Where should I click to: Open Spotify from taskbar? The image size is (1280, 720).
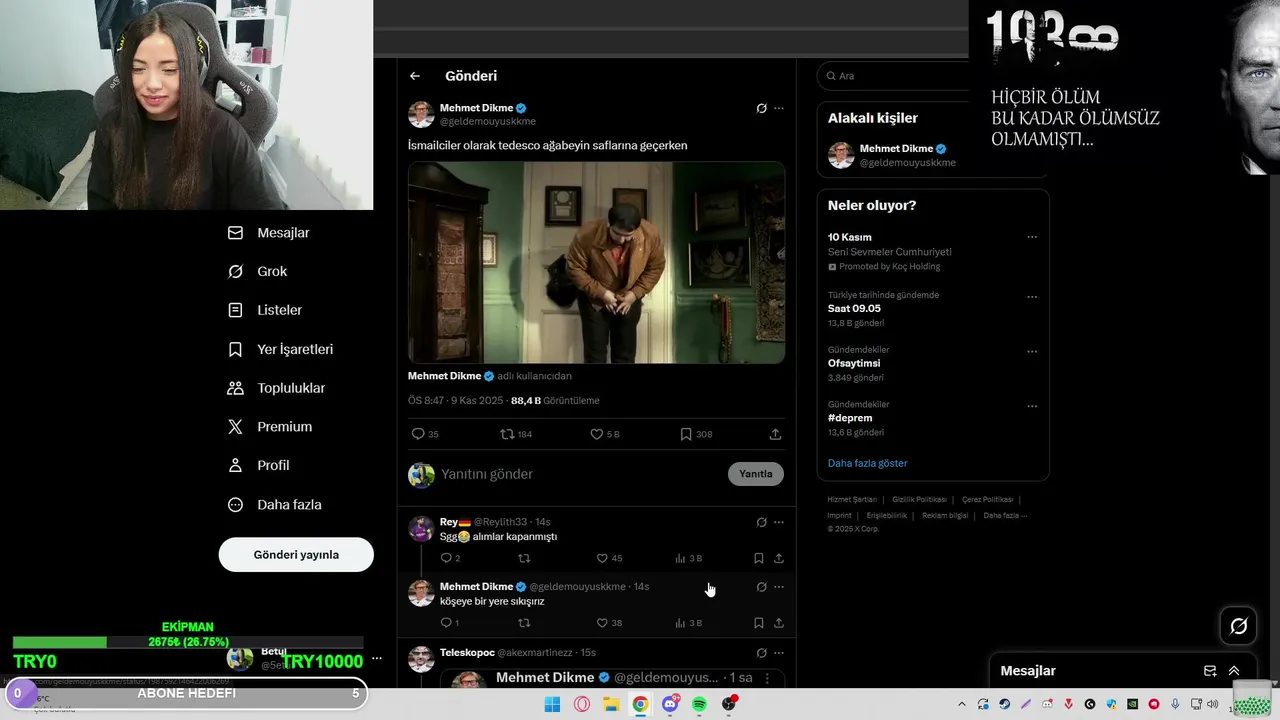pyautogui.click(x=699, y=704)
